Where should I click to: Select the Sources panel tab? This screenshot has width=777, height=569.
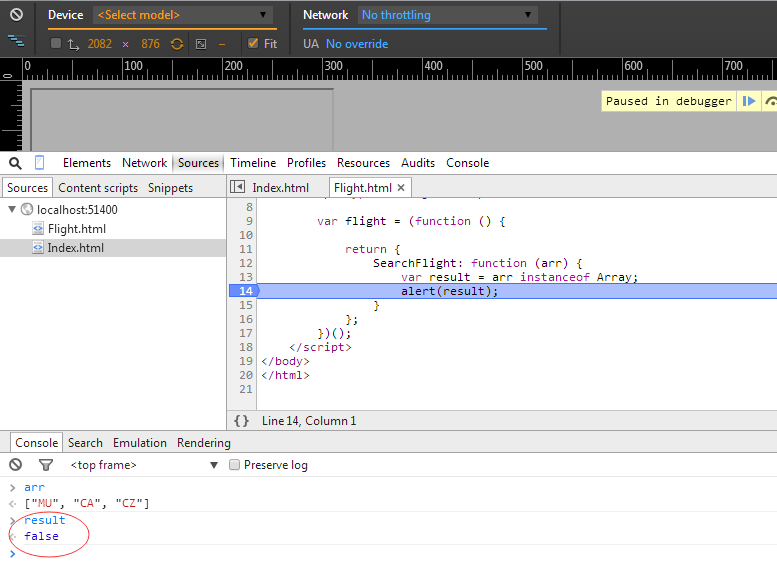tap(198, 163)
